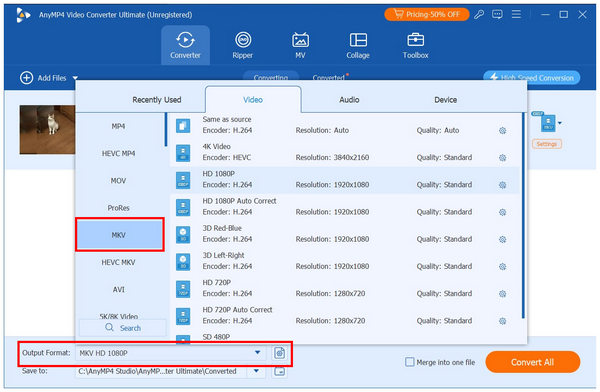Select ProRes in the format list
Screen dimensions: 600x392
pyautogui.click(x=119, y=208)
